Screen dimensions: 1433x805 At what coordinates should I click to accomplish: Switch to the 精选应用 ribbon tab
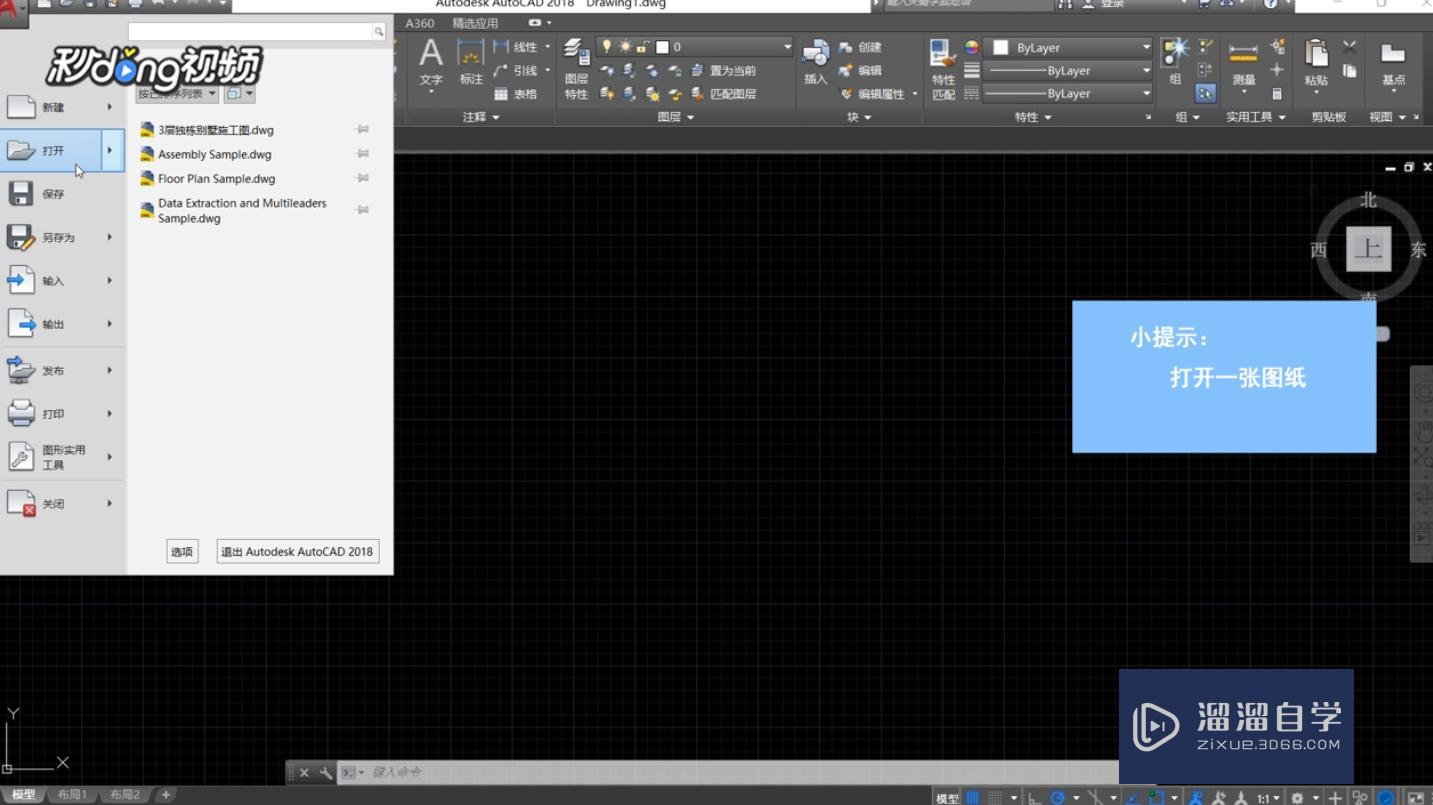[475, 23]
